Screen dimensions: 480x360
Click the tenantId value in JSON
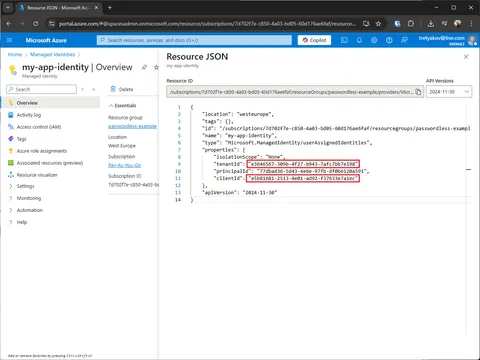click(x=303, y=164)
